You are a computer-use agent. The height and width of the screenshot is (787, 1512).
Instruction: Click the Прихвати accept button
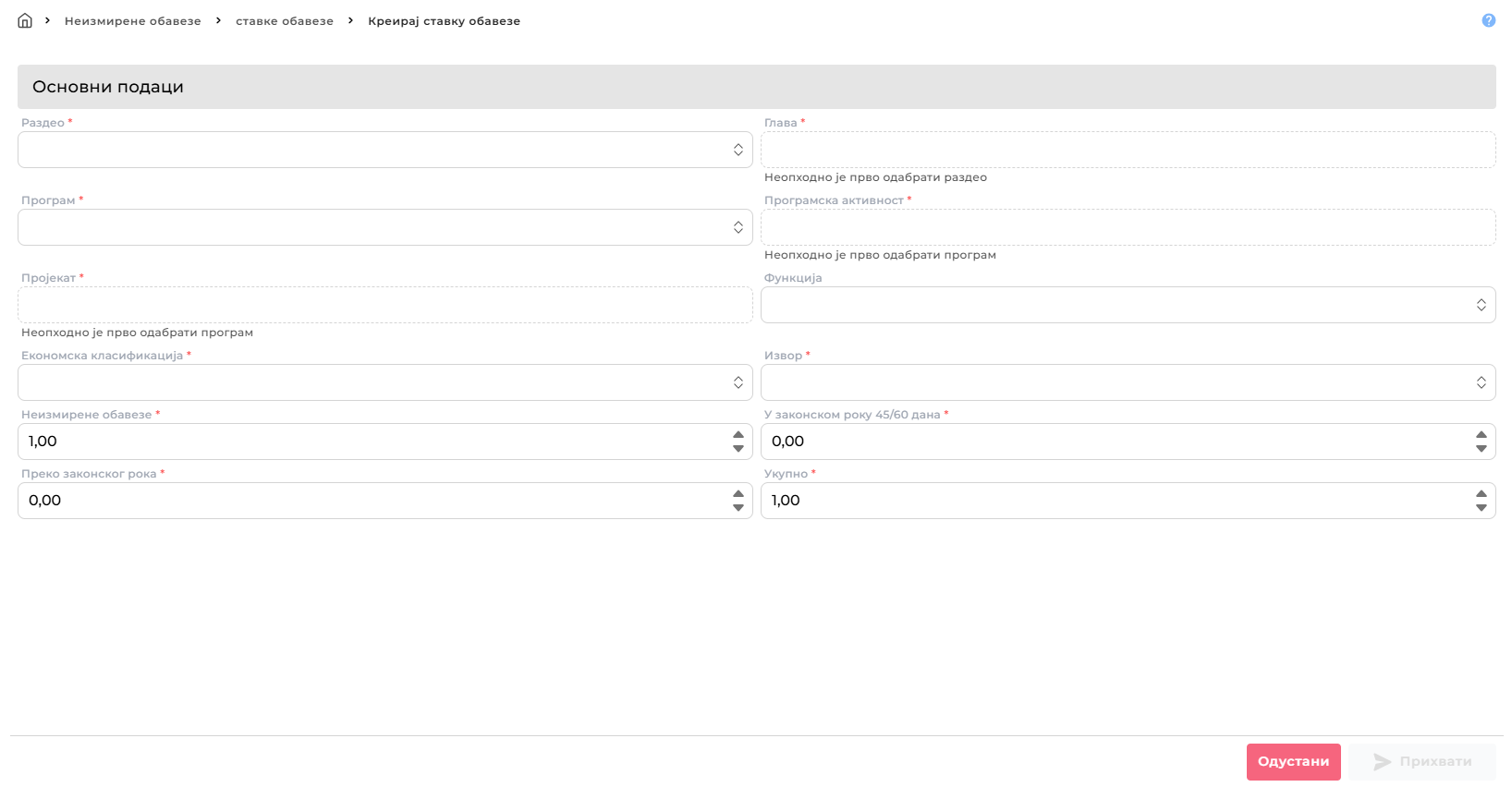[1421, 762]
